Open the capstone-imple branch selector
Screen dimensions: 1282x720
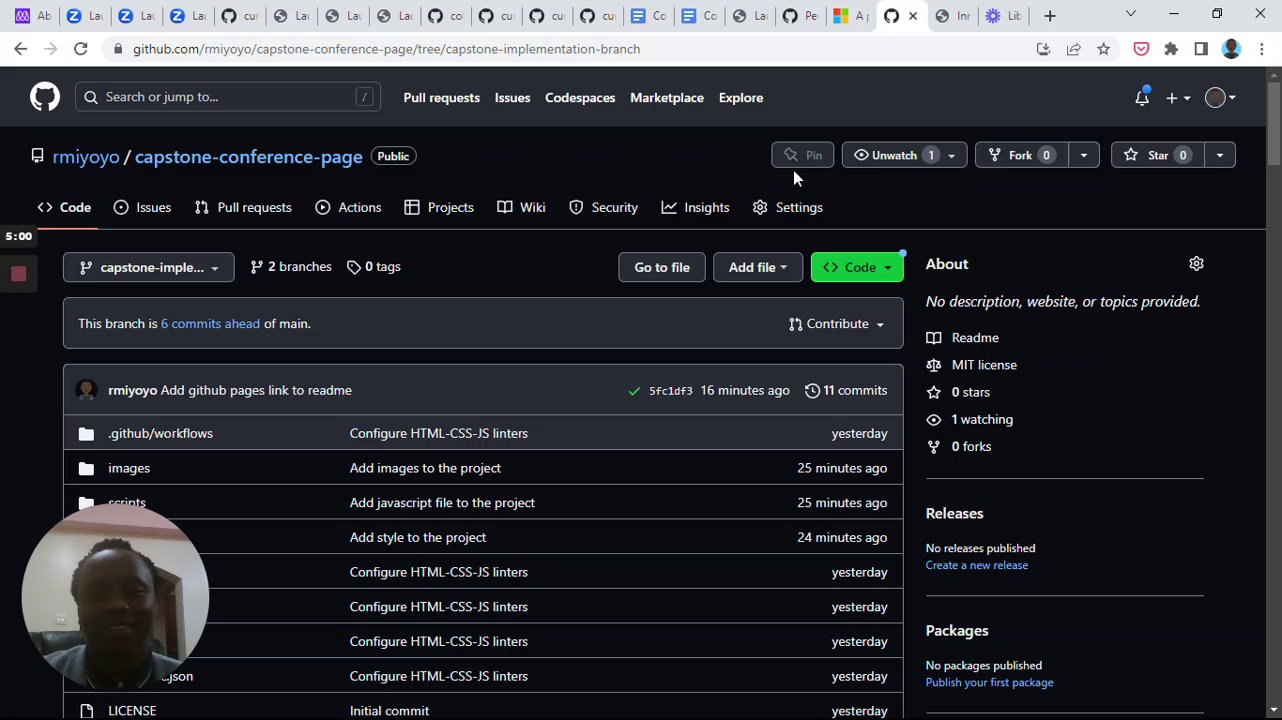click(149, 267)
